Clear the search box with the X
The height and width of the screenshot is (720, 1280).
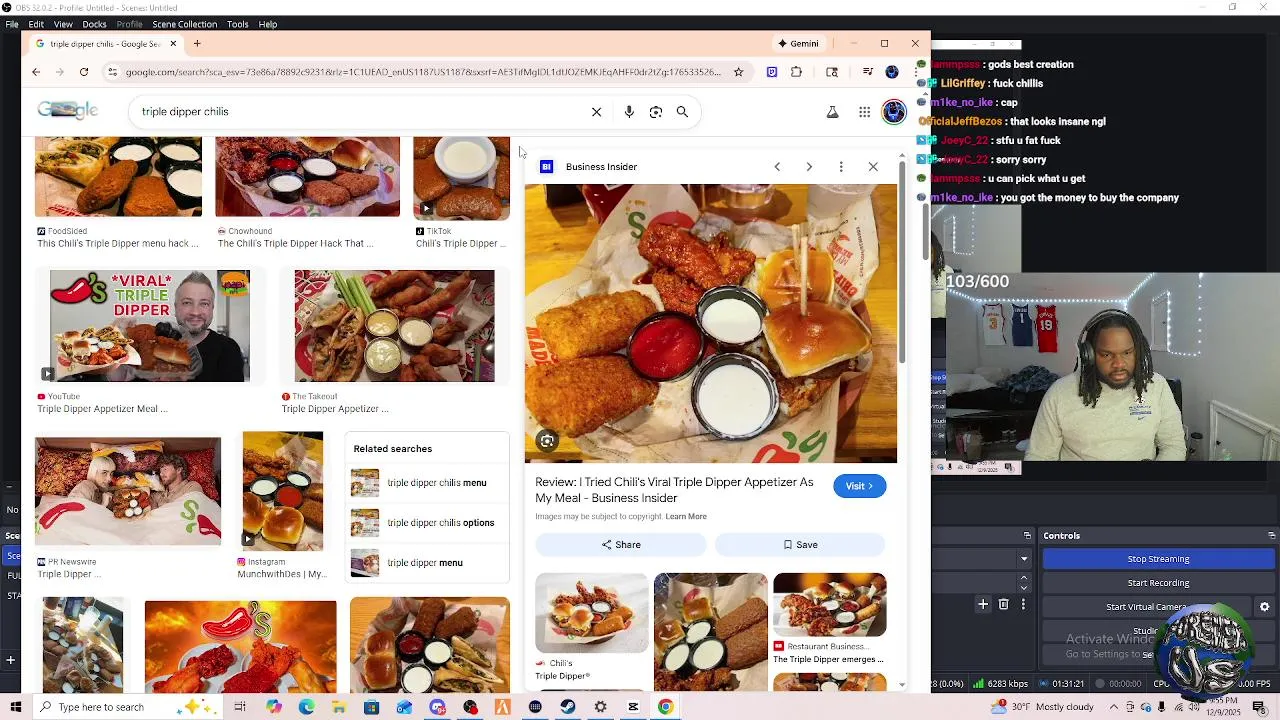pyautogui.click(x=597, y=112)
